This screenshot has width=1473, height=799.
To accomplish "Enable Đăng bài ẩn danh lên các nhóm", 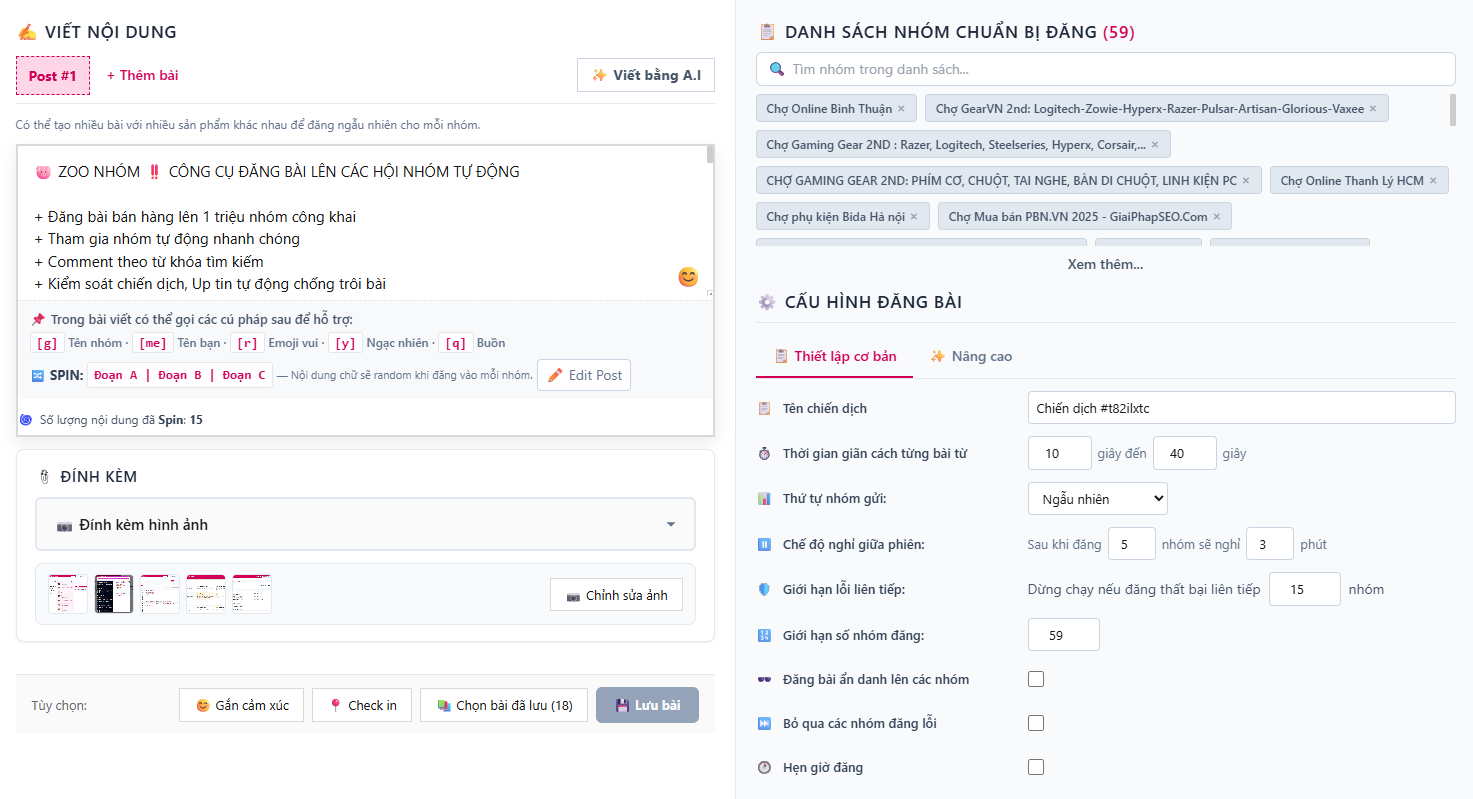I will [1036, 679].
